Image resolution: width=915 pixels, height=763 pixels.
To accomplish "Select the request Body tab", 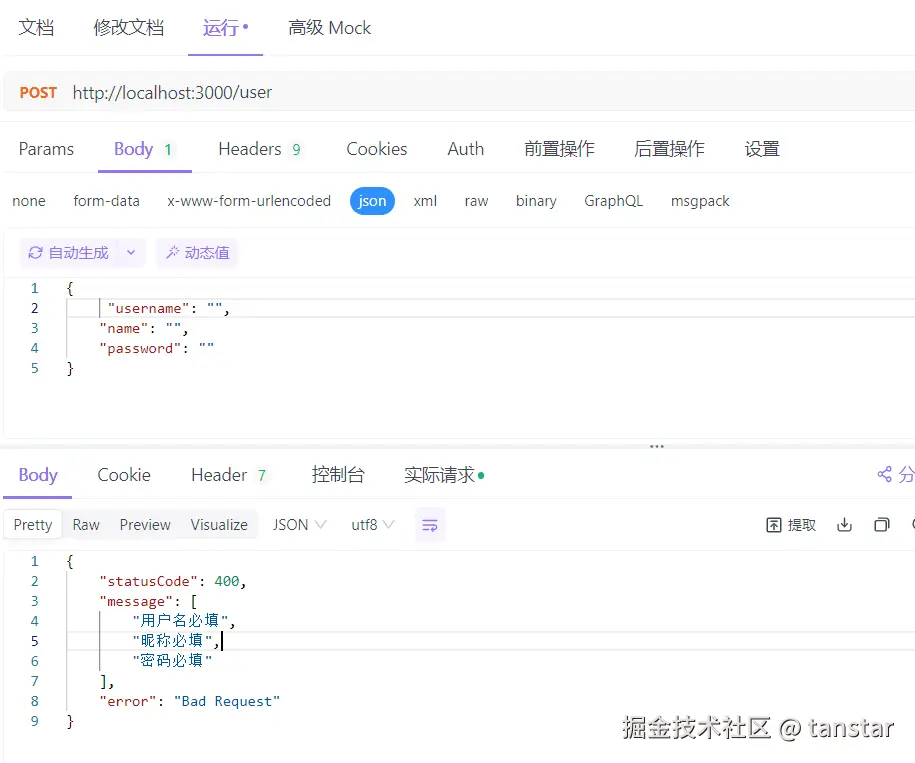I will click(144, 149).
